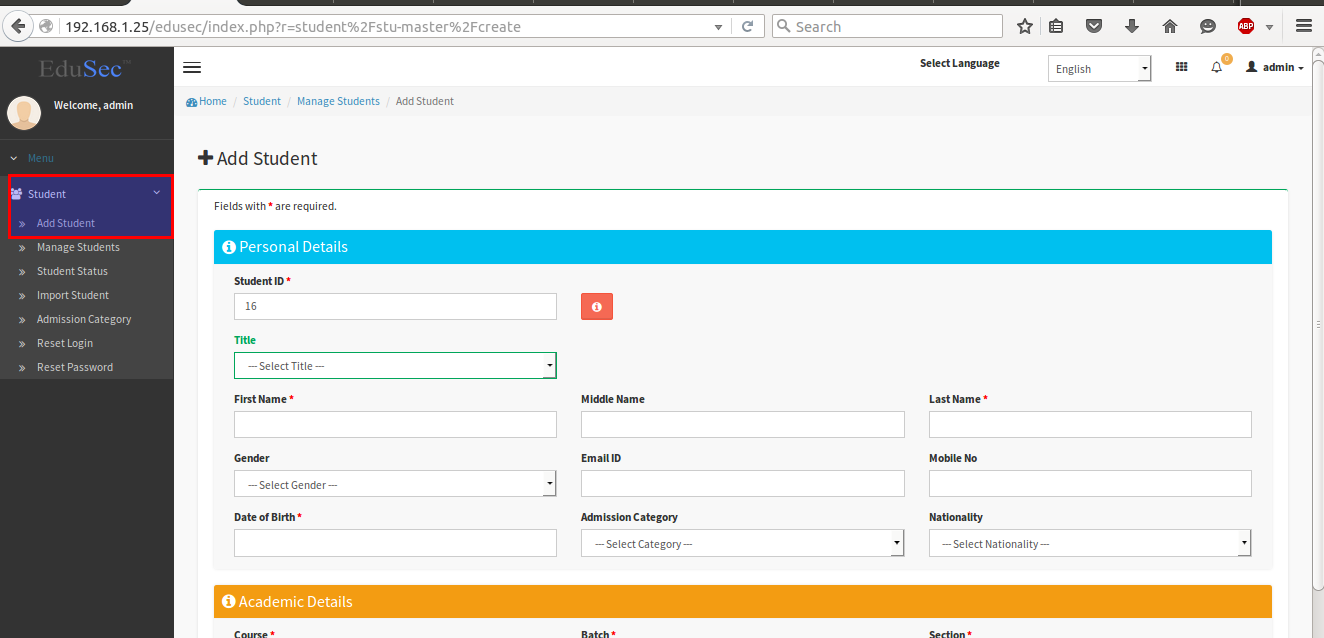
Task: Open the apps grid icon in header
Action: point(1182,67)
